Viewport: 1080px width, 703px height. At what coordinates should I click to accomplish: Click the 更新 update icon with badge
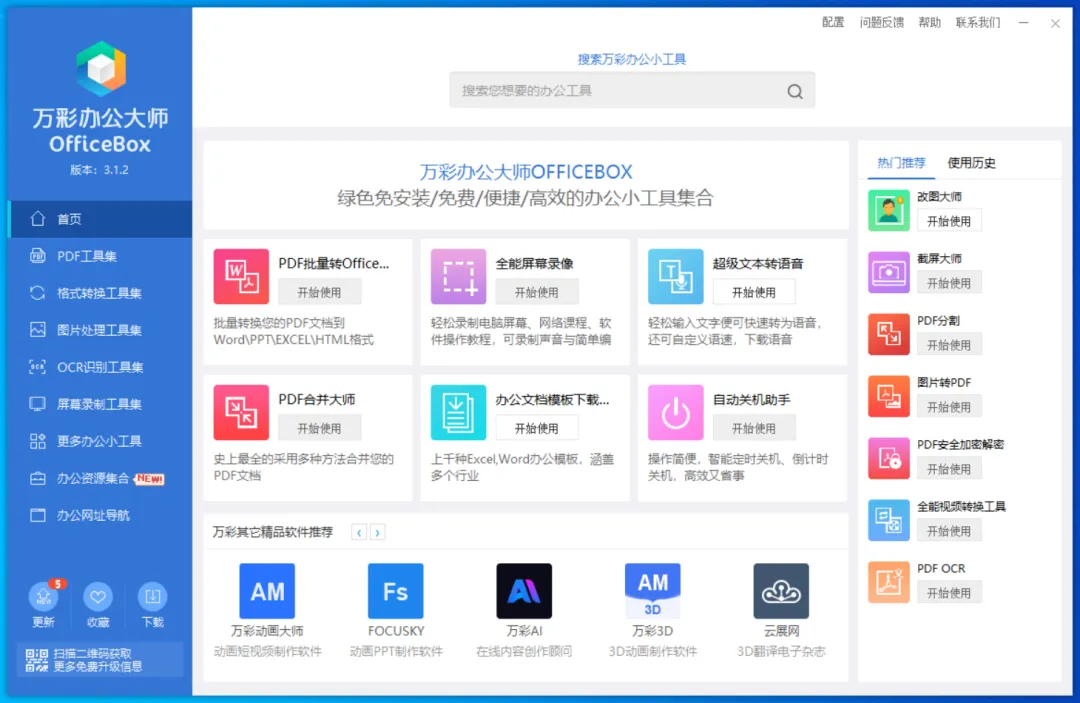point(43,596)
